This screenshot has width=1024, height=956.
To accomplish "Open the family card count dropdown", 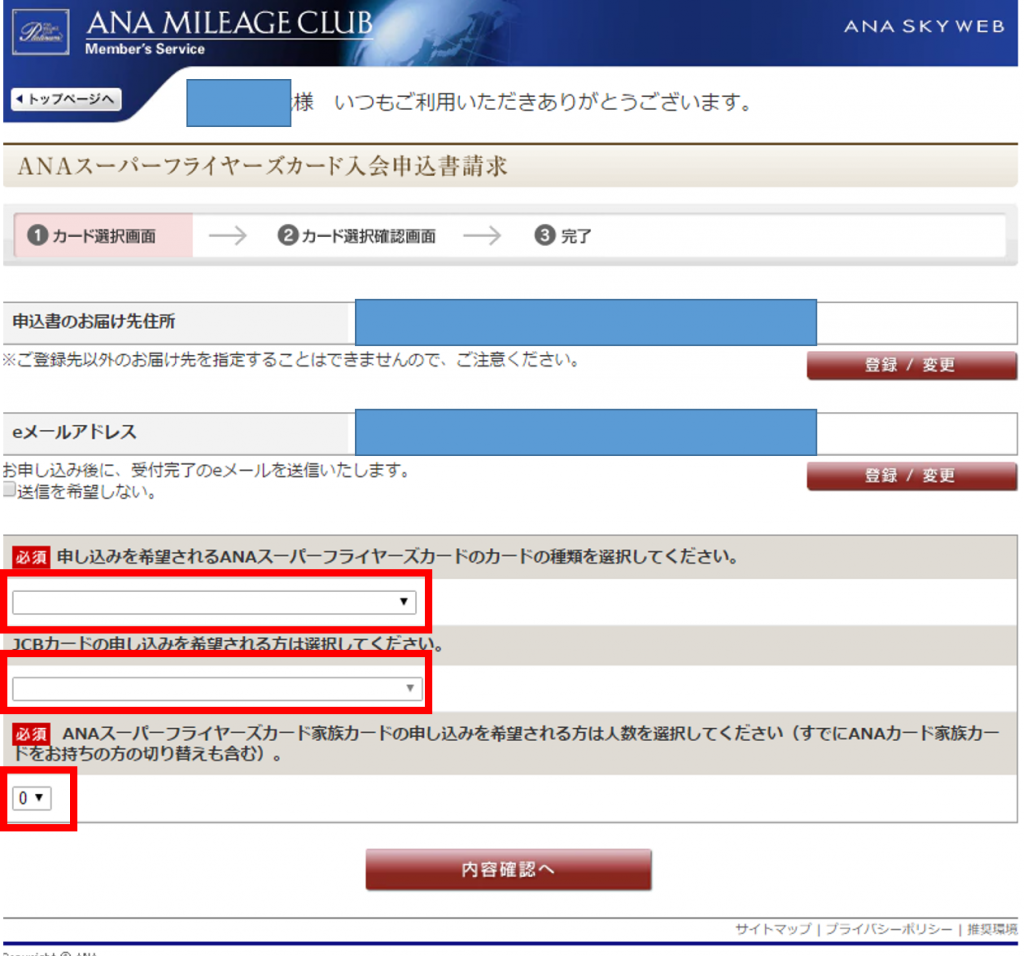I will (x=31, y=798).
